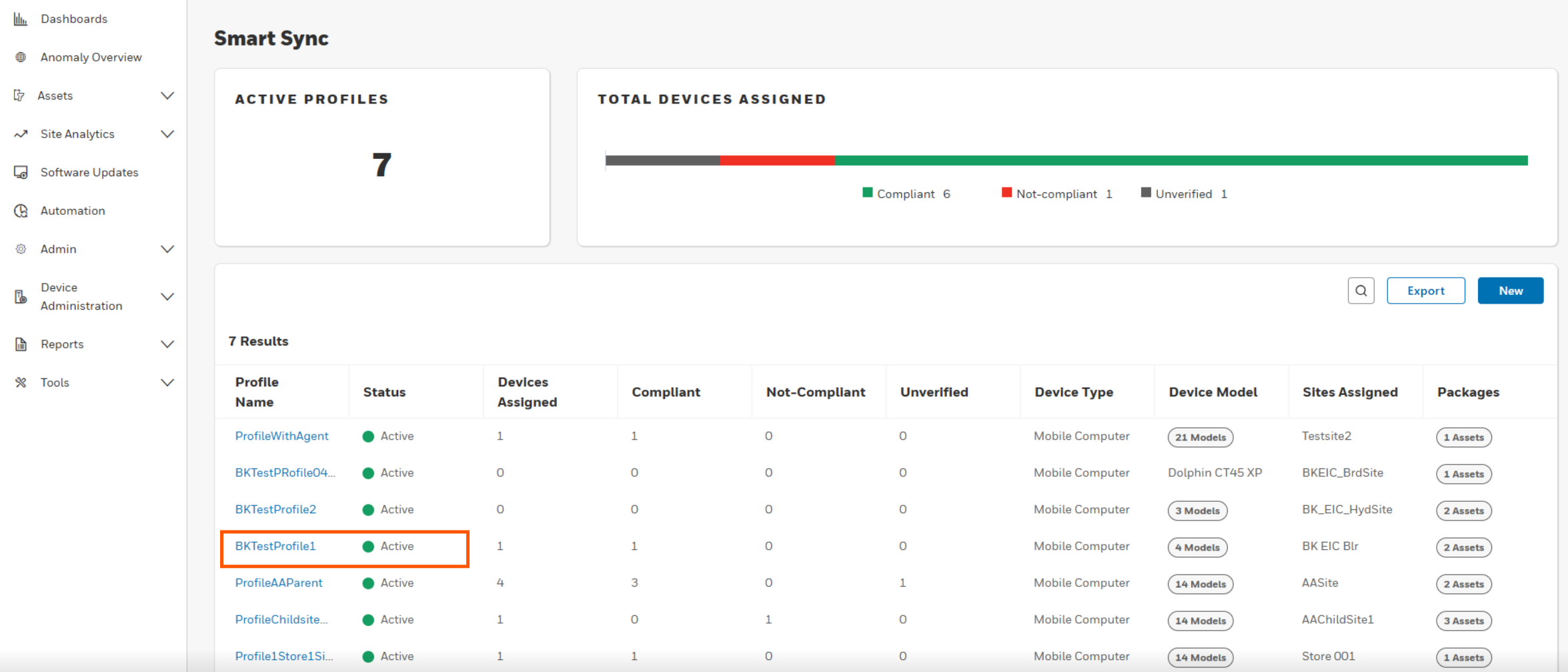Open the 21 Models badge for ProfileWithAgent

pos(1199,437)
